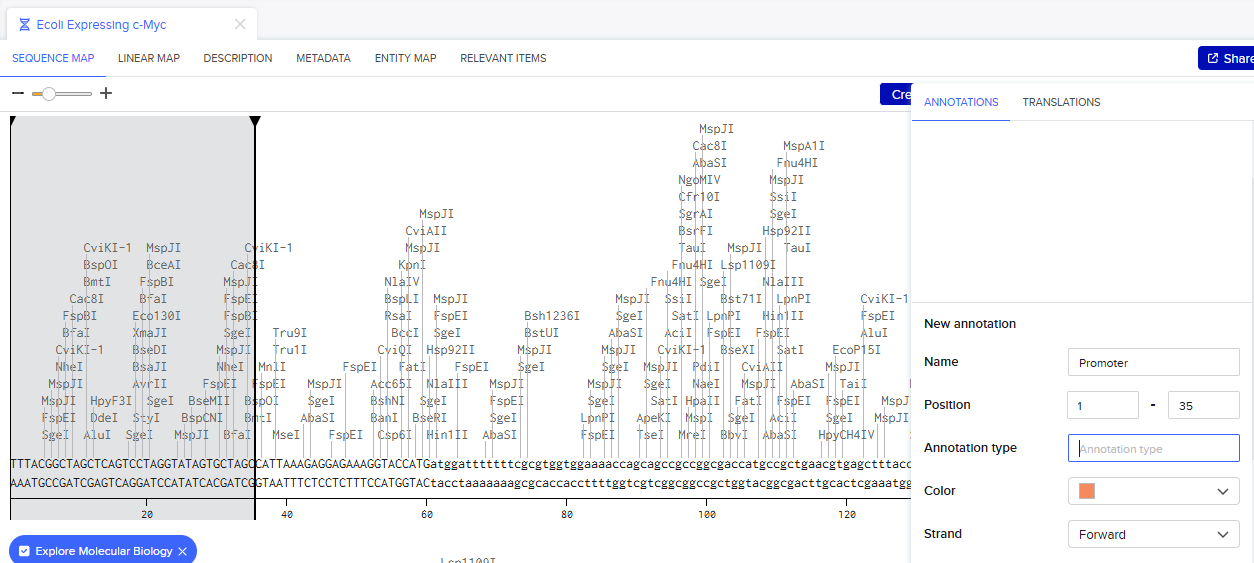Screen dimensions: 1254x563
Task: Click the Position start field
Action: click(1103, 405)
